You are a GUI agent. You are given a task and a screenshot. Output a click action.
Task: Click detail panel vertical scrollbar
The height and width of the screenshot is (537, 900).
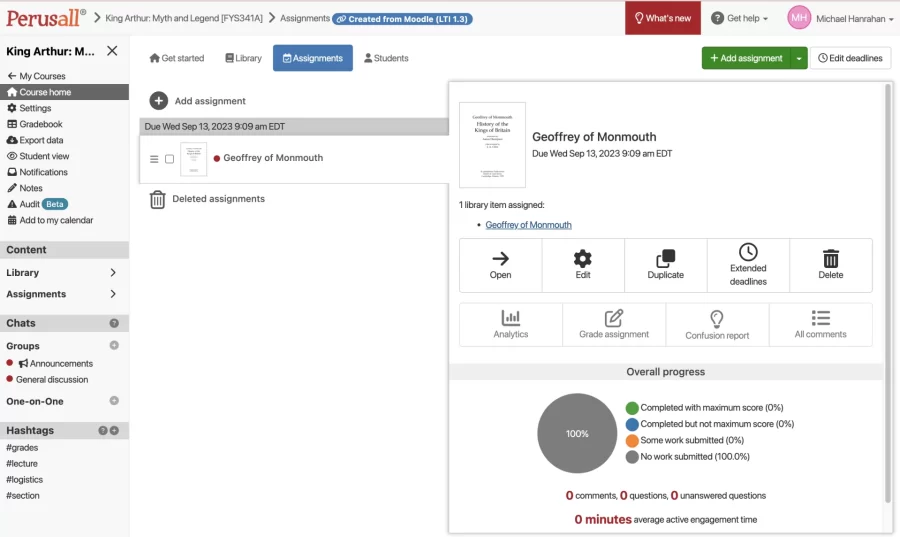pyautogui.click(x=888, y=293)
